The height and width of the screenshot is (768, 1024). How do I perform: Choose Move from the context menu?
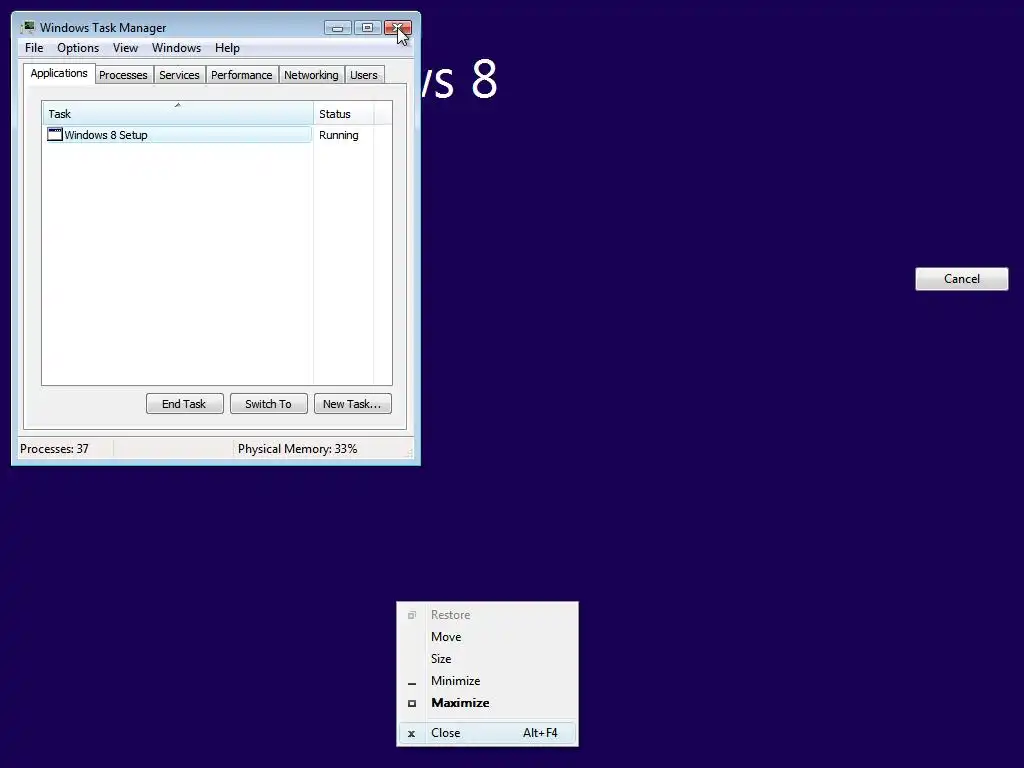tap(487, 637)
